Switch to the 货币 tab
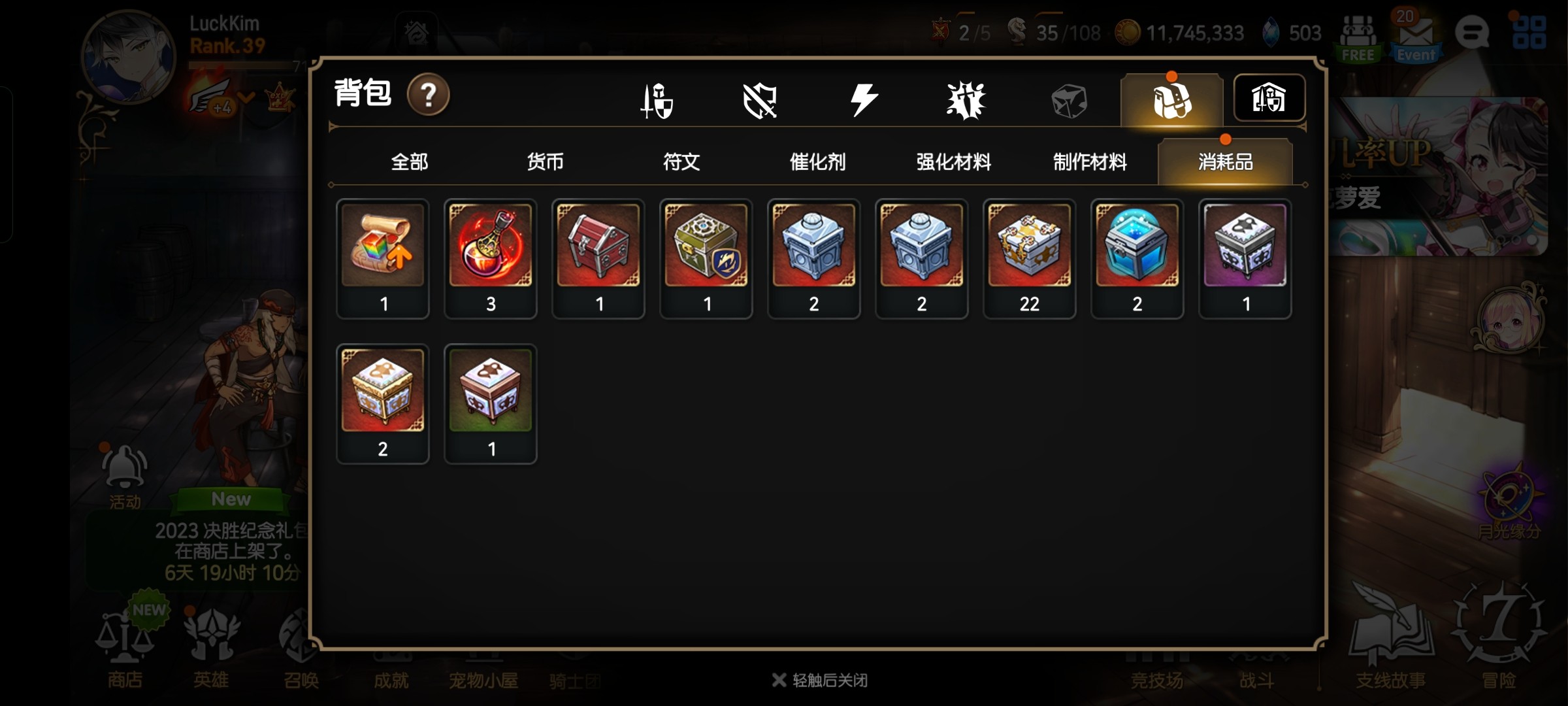 (546, 161)
